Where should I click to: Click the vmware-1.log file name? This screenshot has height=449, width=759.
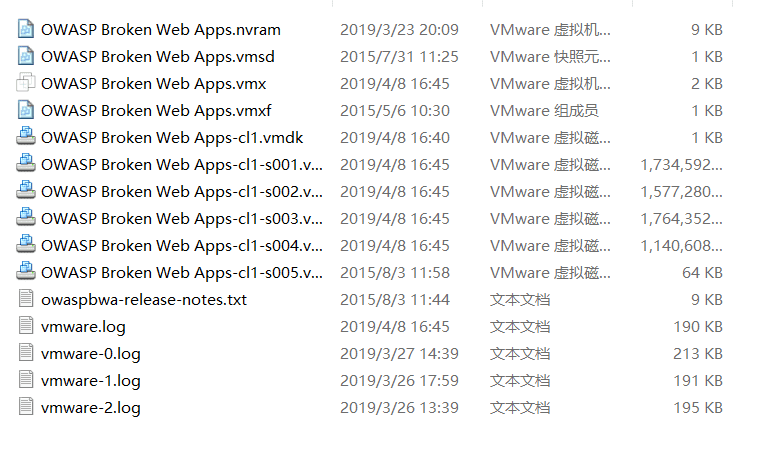pos(91,381)
